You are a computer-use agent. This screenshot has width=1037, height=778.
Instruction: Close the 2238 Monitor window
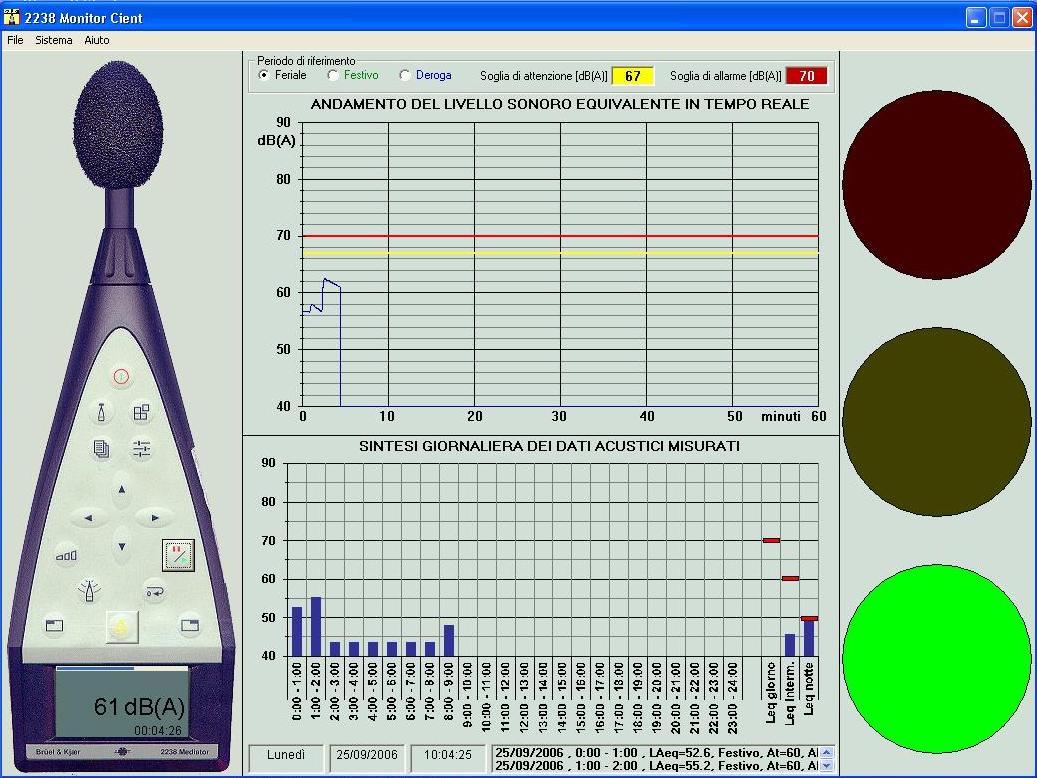(1022, 18)
